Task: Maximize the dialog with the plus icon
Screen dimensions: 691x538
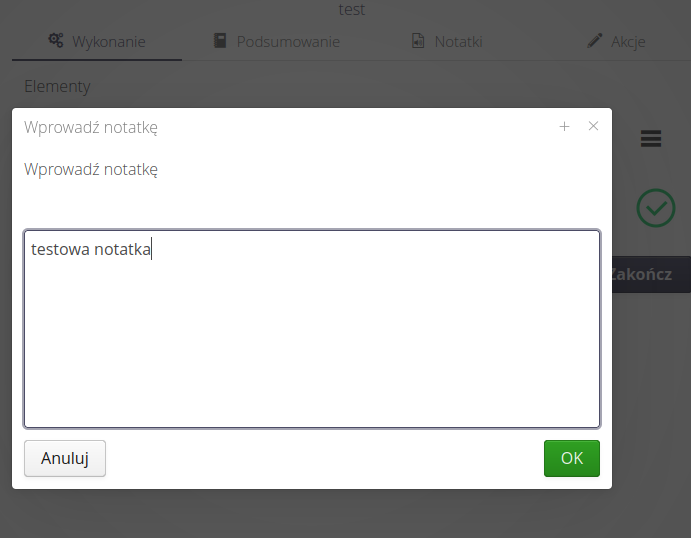Action: pos(564,126)
